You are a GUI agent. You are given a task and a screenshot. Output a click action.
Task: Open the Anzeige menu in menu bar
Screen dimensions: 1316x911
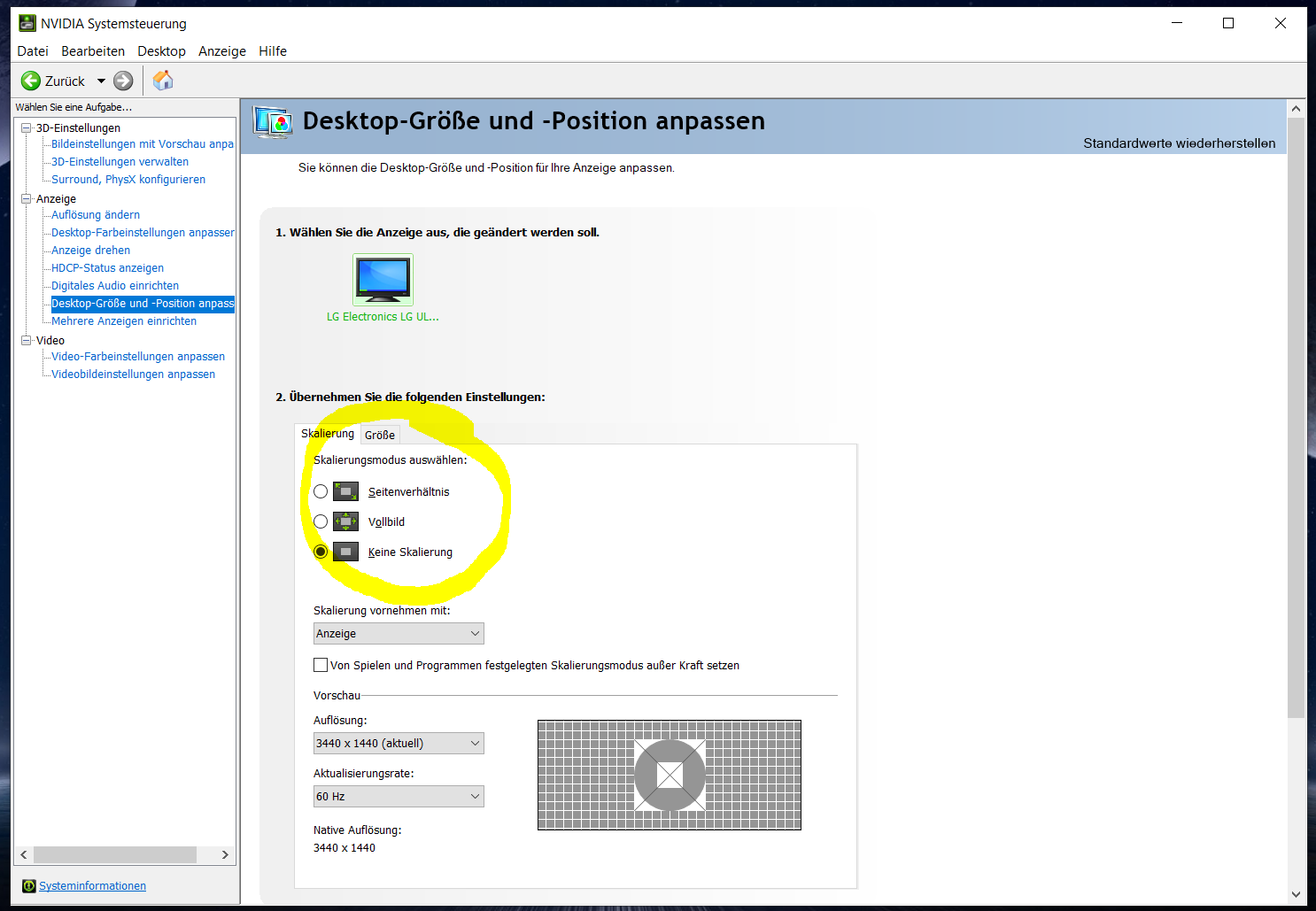[222, 51]
